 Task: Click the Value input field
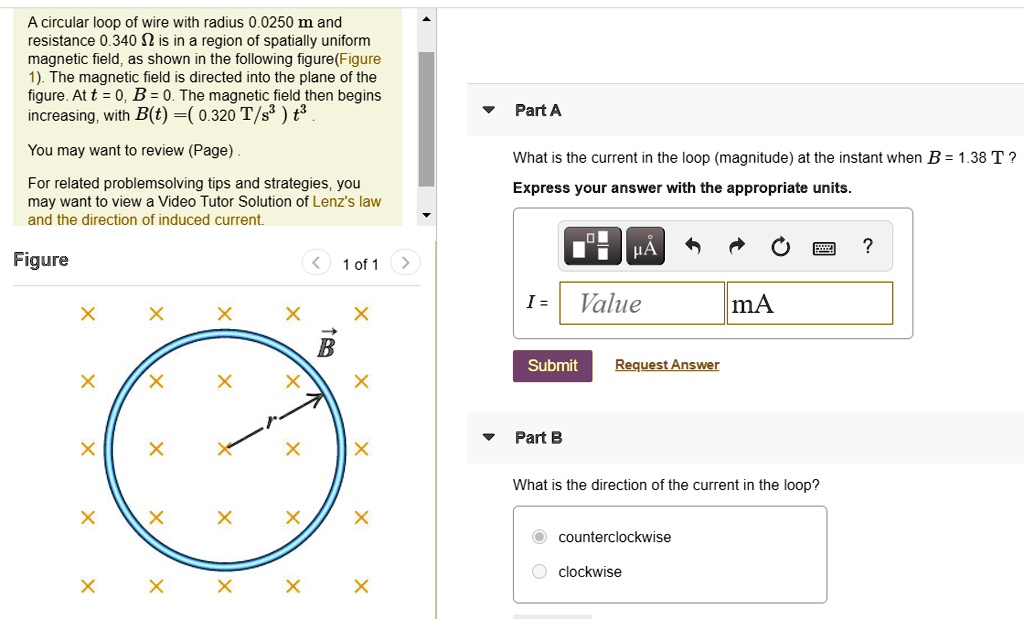[x=640, y=304]
